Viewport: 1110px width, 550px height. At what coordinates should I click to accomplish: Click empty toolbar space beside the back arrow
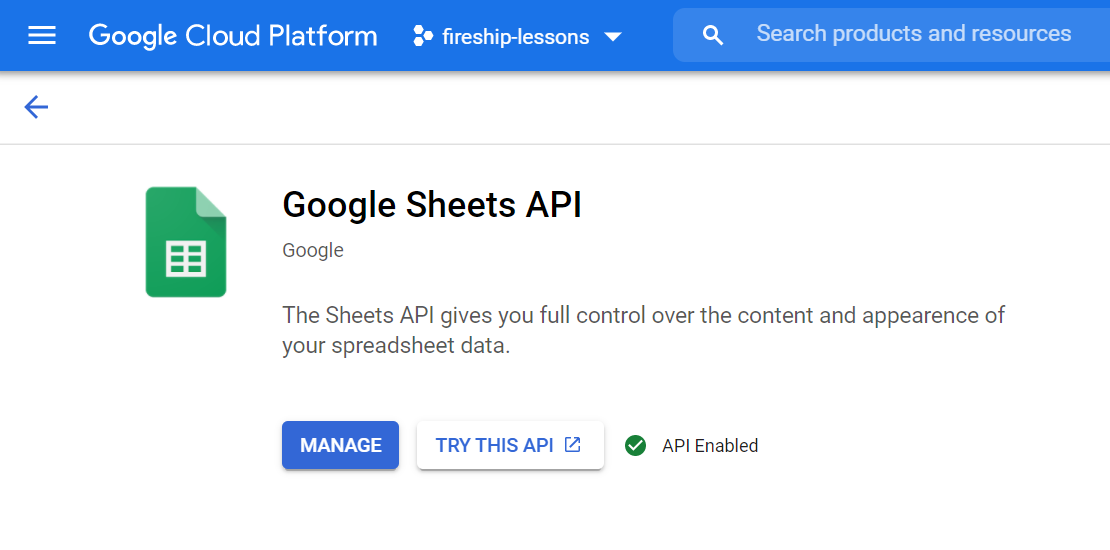(500, 107)
